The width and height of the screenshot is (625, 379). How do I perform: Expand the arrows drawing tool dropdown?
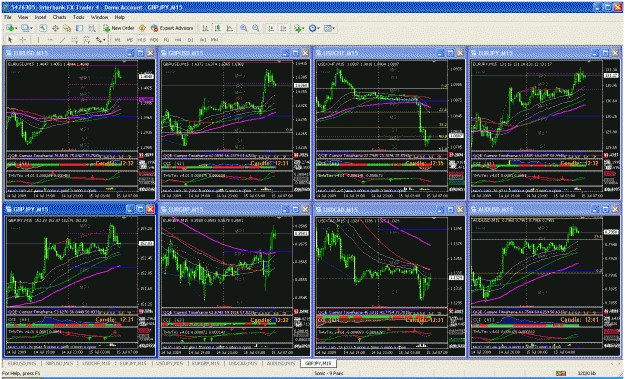tap(104, 40)
